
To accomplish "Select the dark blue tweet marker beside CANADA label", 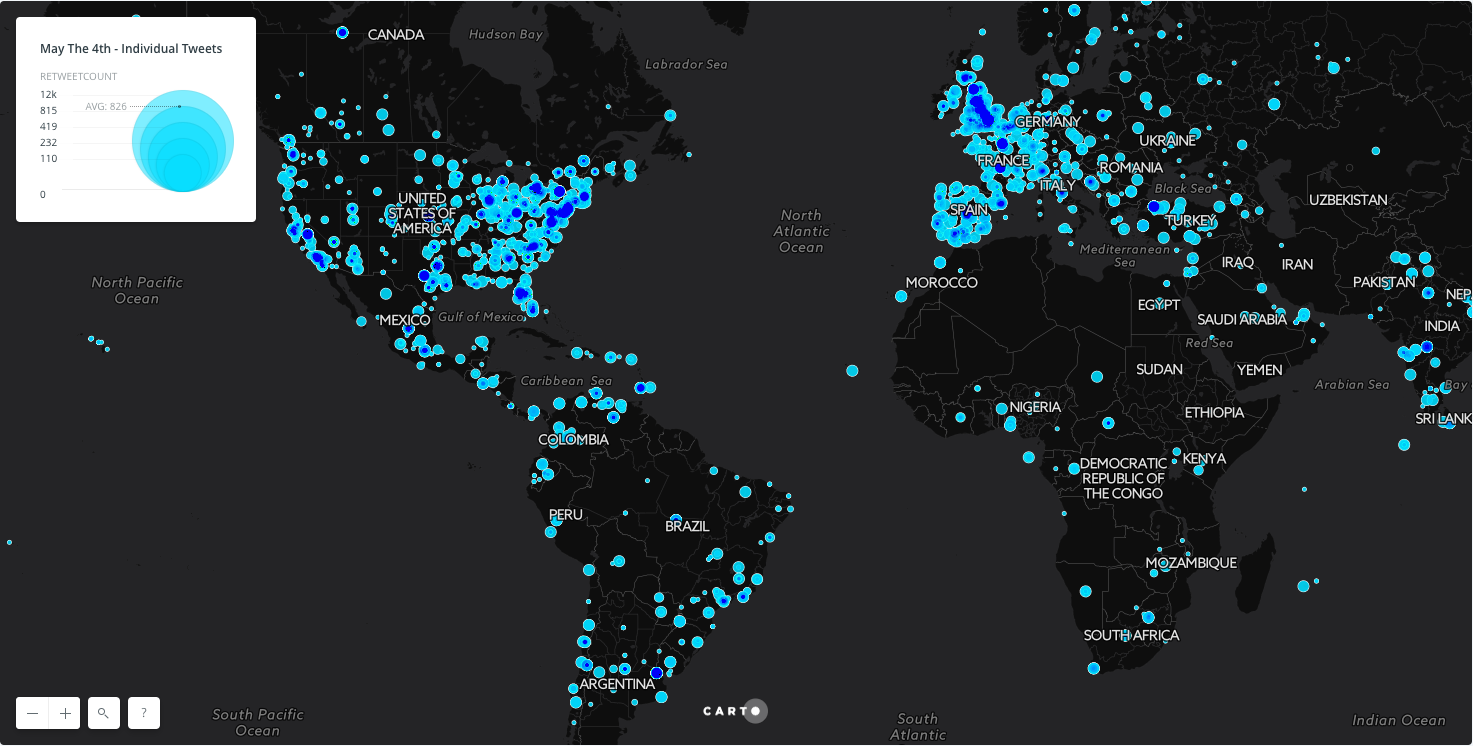I will click(x=342, y=33).
